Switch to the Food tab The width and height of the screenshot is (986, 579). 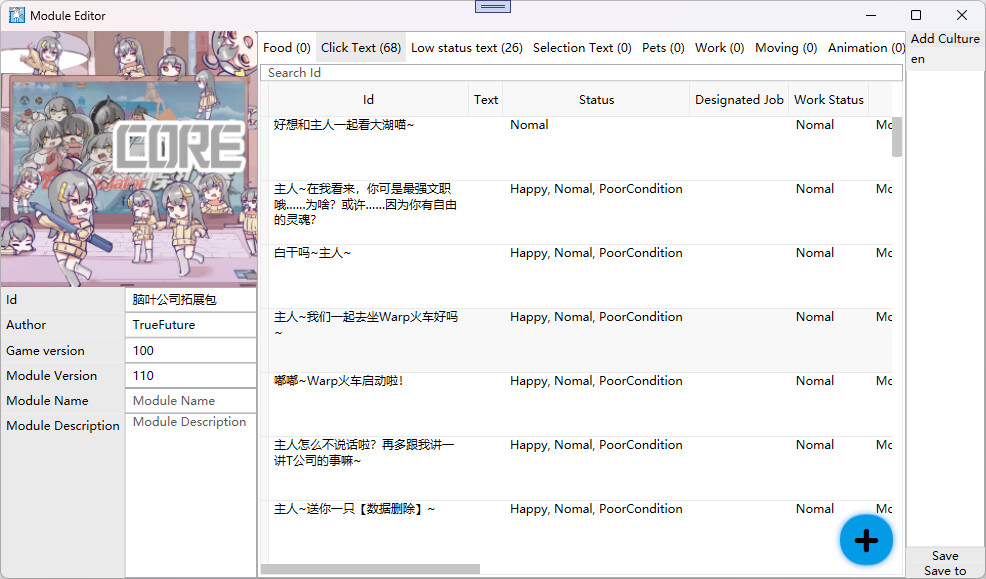click(287, 47)
